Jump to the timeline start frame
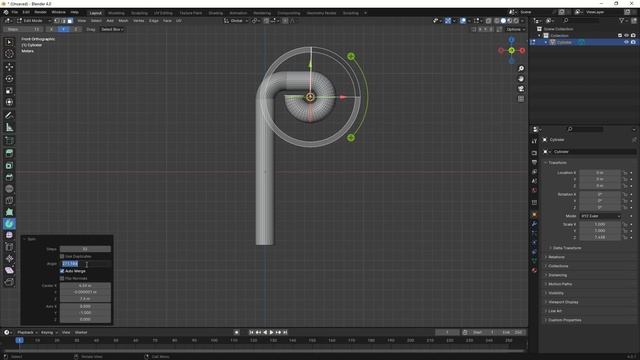 click(x=251, y=333)
